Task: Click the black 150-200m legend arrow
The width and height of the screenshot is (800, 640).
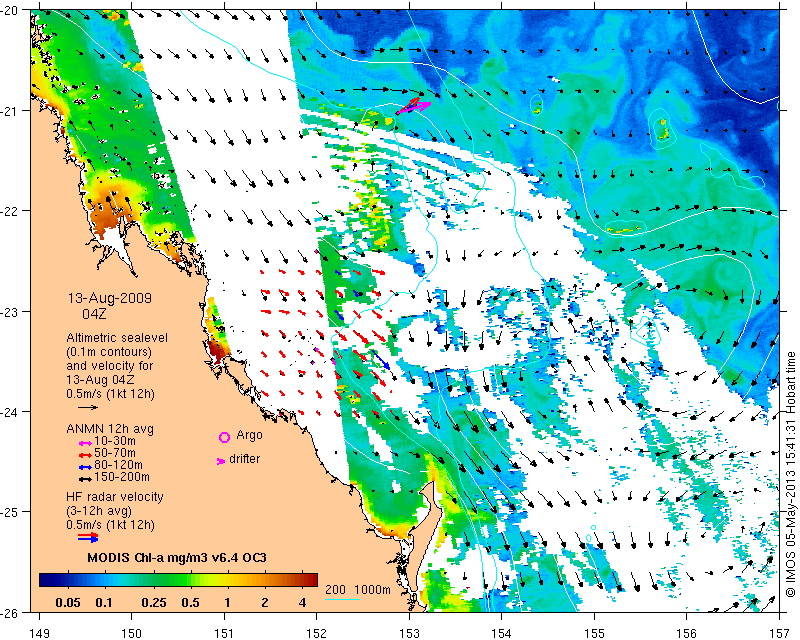Action: pos(85,479)
